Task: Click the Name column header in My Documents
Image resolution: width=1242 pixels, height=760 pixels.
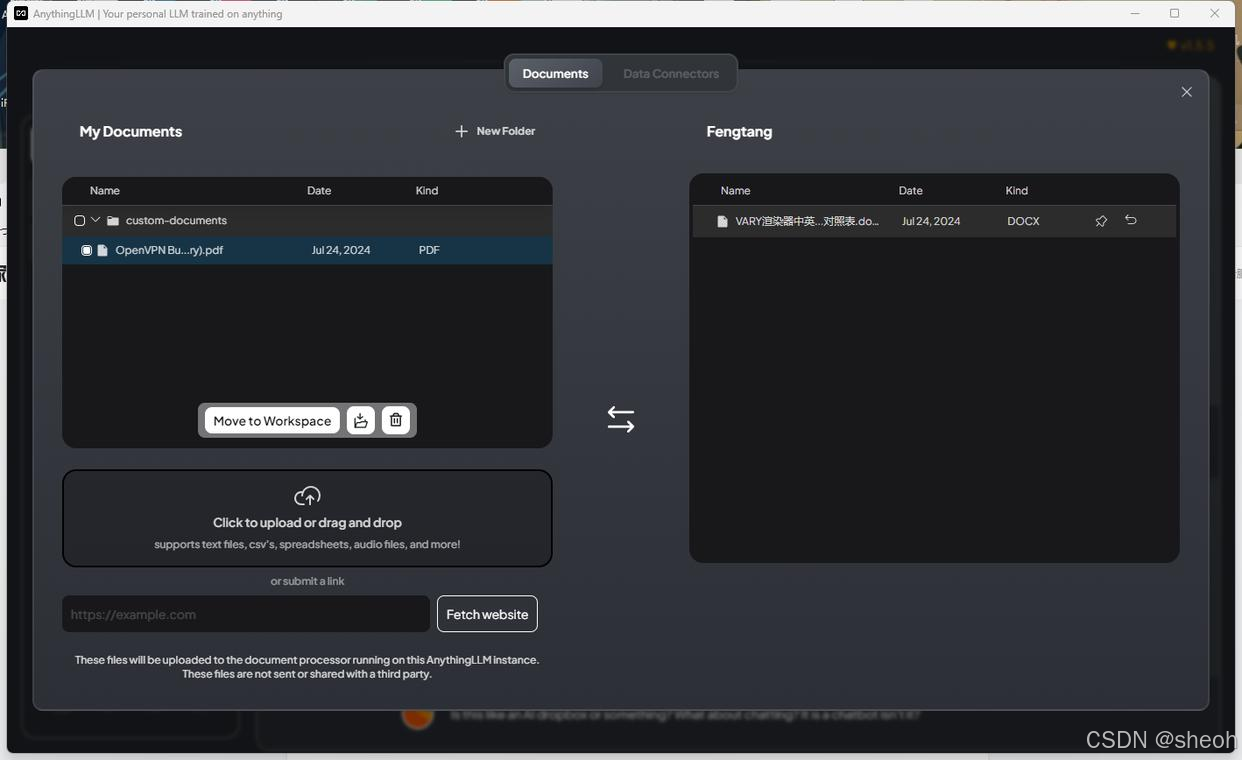Action: tap(105, 190)
